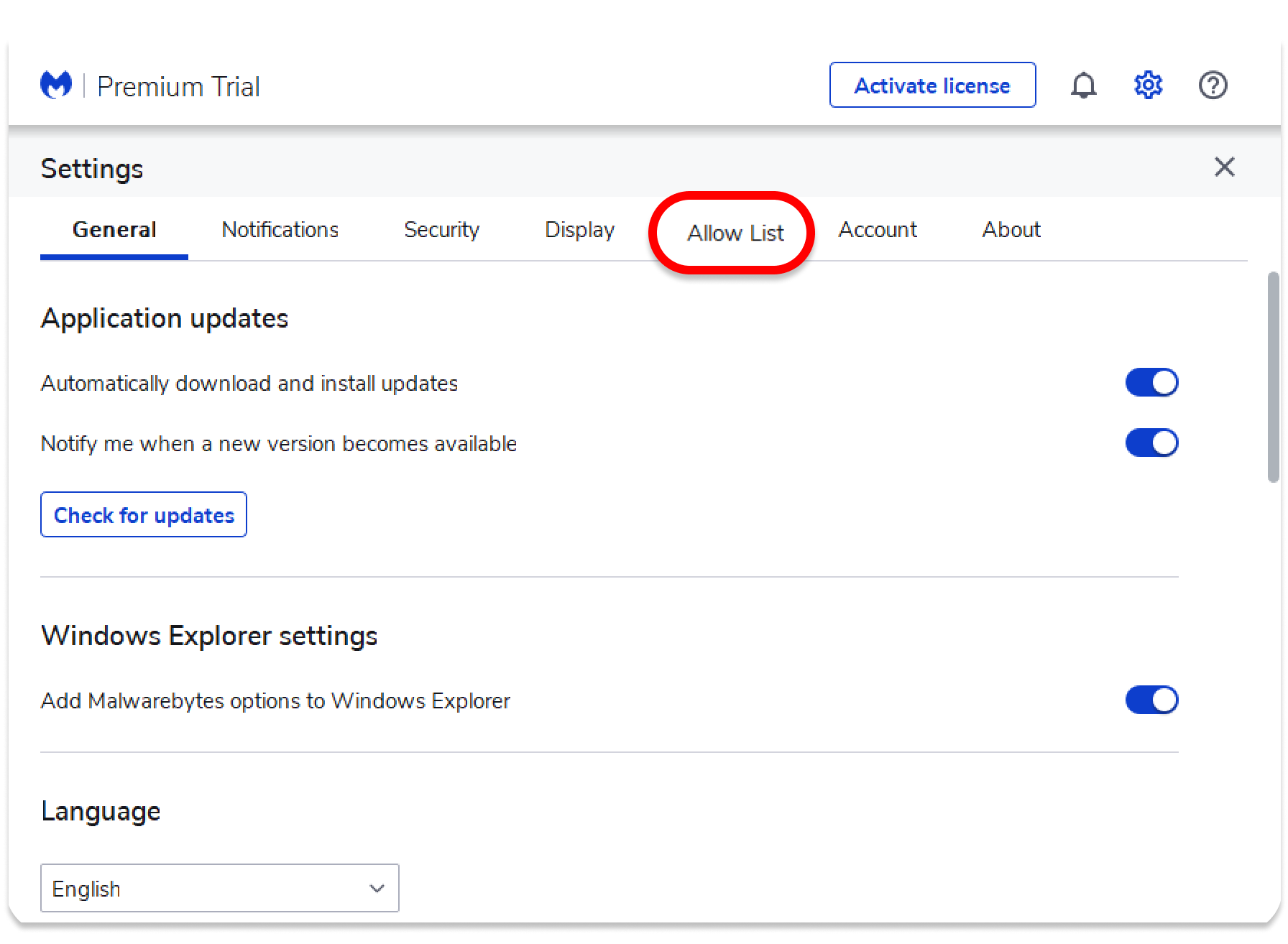Go to the Display tab

pos(579,230)
